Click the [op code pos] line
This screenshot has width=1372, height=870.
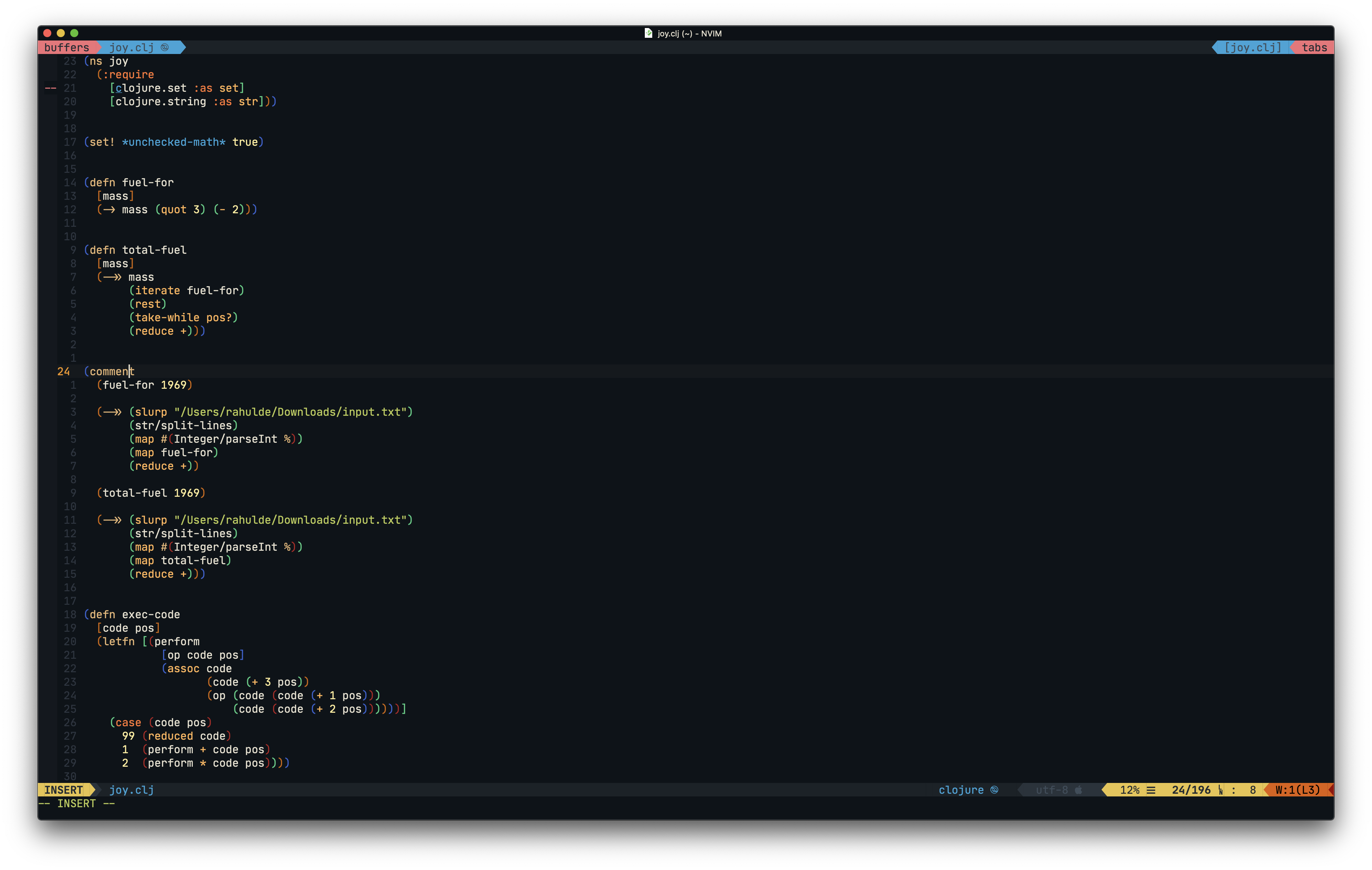203,655
